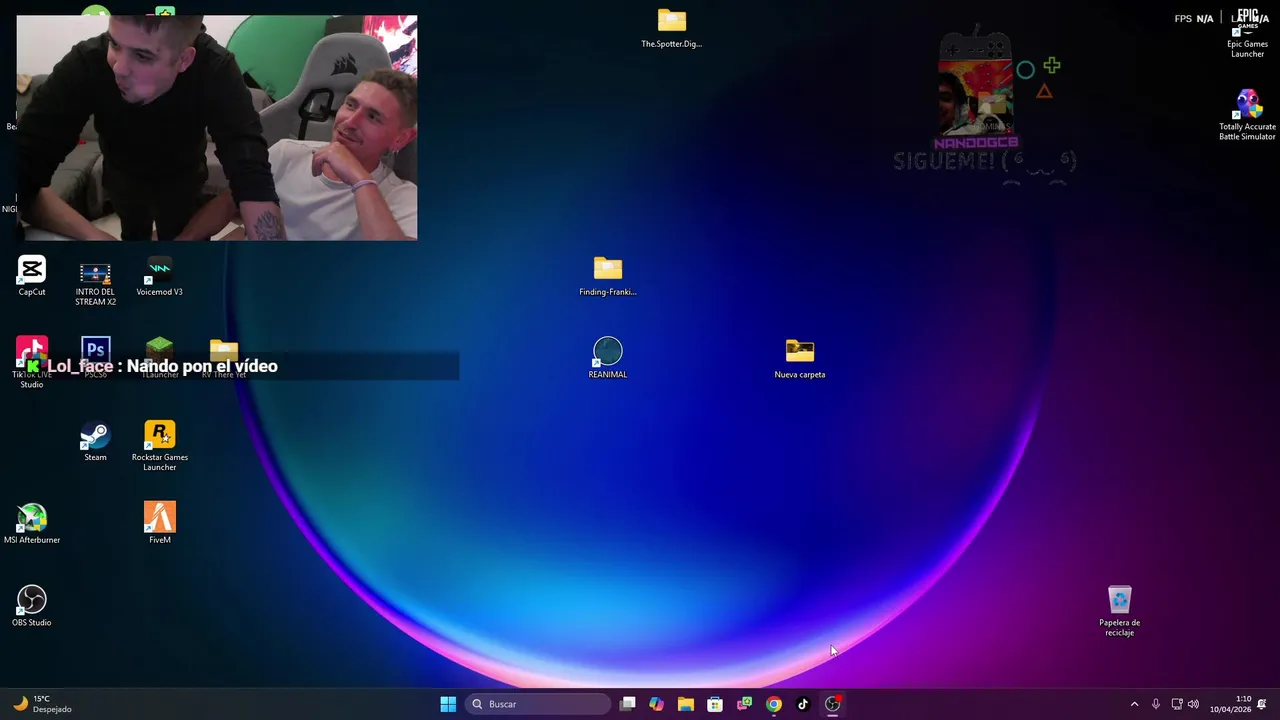Open network settings tray icon
The height and width of the screenshot is (720, 1280).
(1176, 704)
